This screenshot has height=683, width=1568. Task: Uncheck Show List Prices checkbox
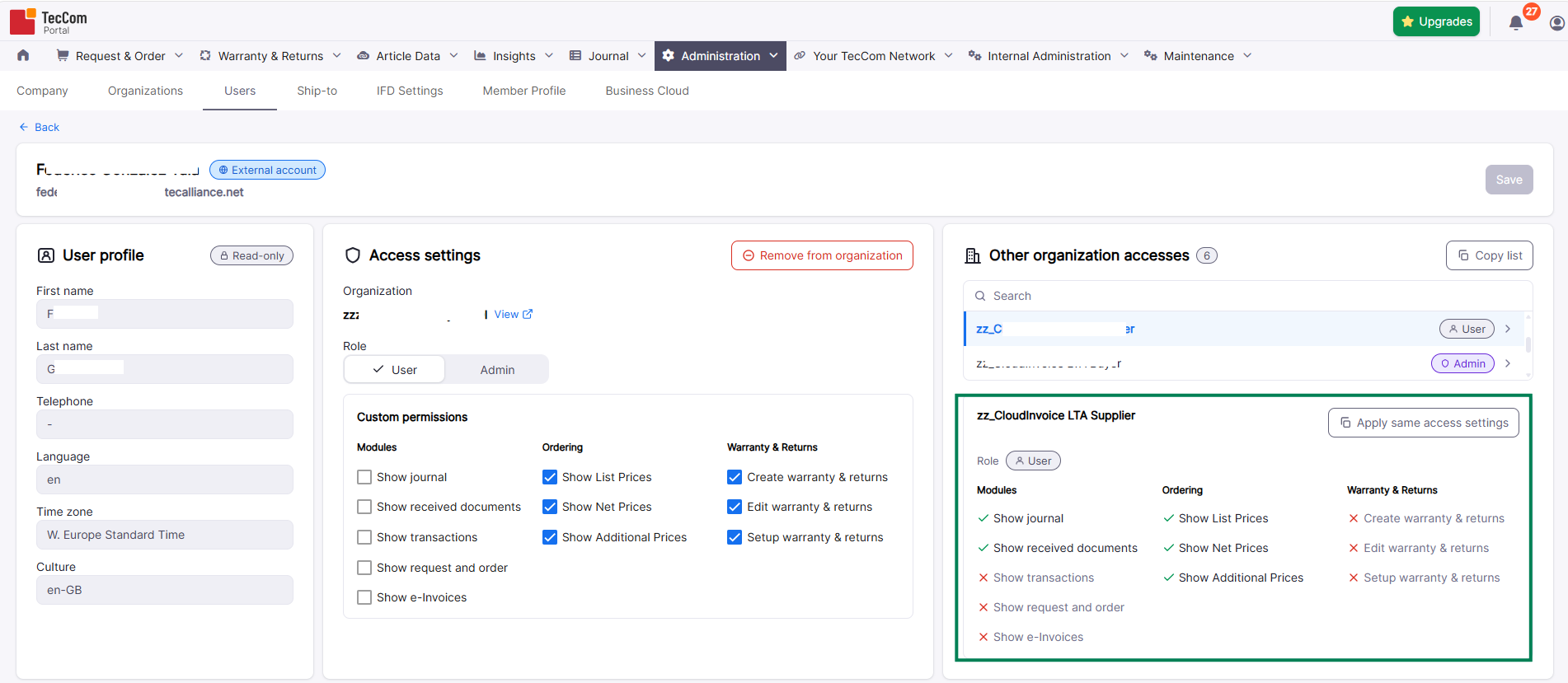point(550,477)
